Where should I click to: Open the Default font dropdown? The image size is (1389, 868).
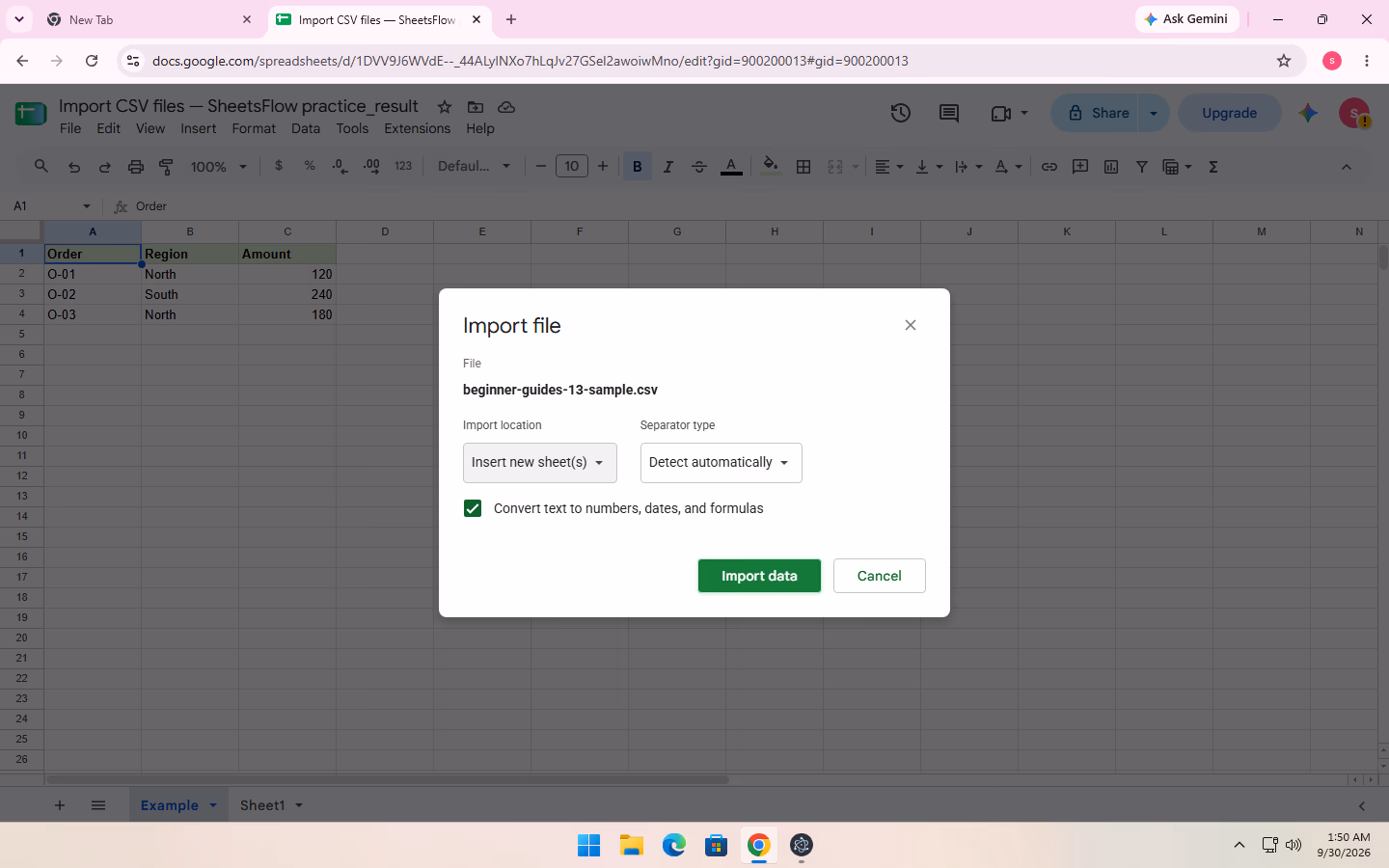(x=475, y=166)
